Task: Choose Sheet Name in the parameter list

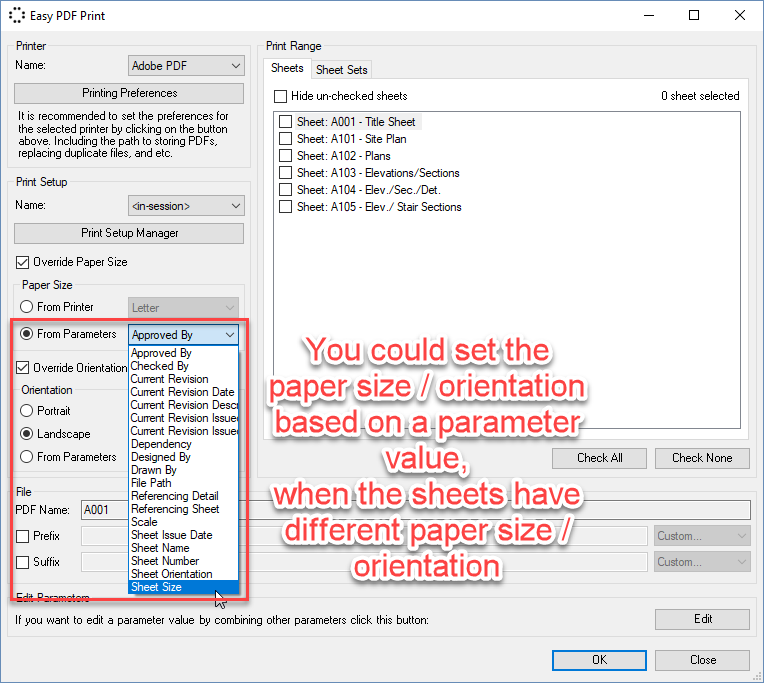Action: click(x=184, y=548)
